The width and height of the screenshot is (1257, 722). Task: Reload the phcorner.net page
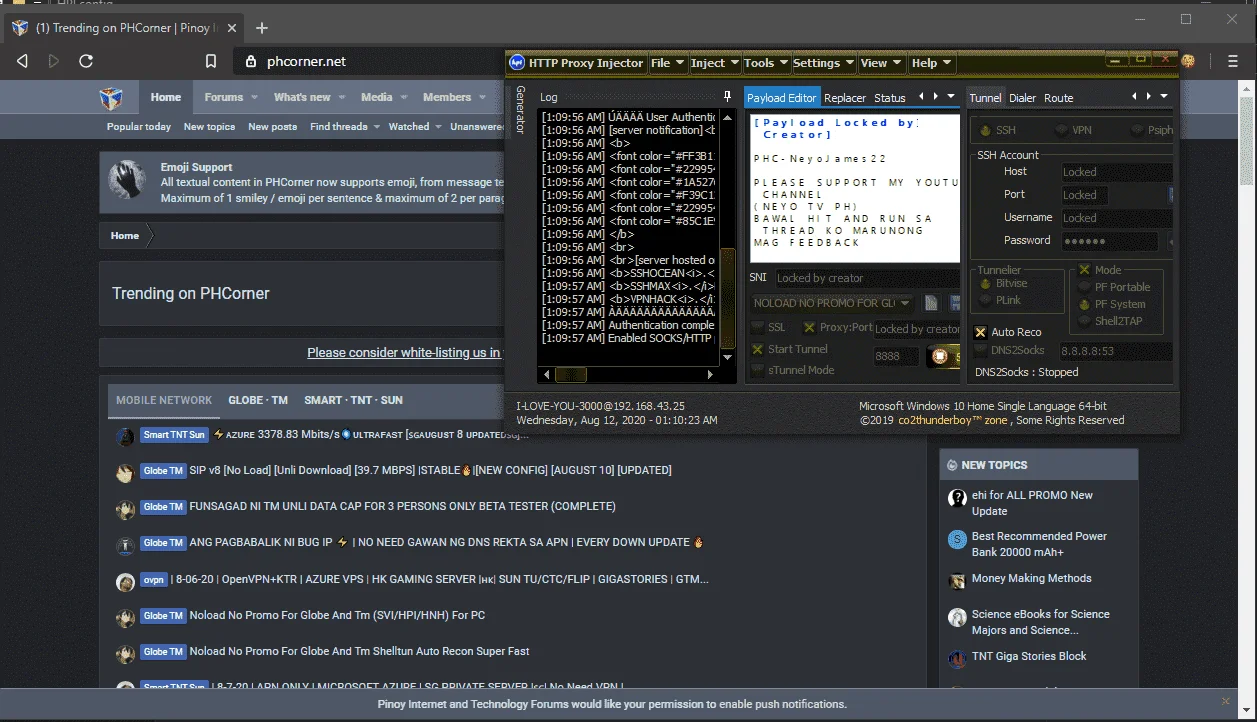[x=86, y=61]
